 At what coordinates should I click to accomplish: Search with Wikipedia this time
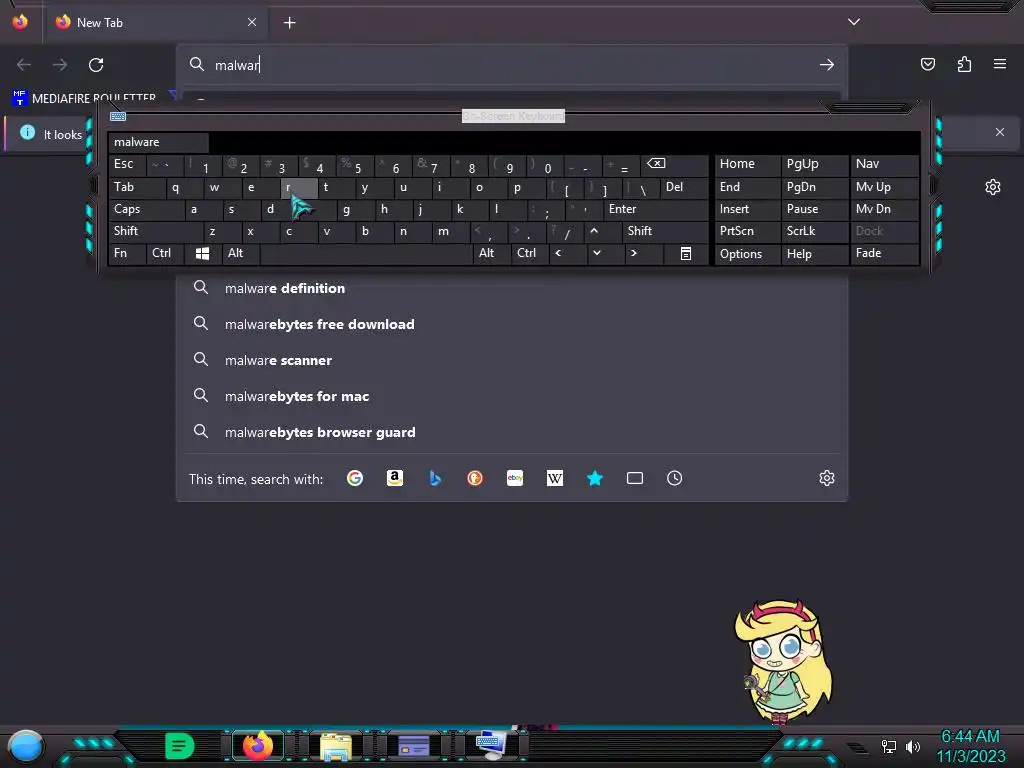[554, 478]
